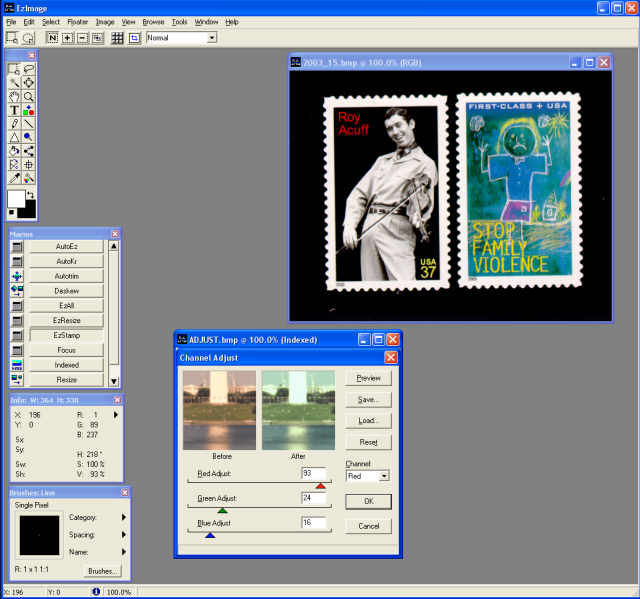Enable New selection mode (N)
Screen dimensions: 640x599
pos(53,38)
